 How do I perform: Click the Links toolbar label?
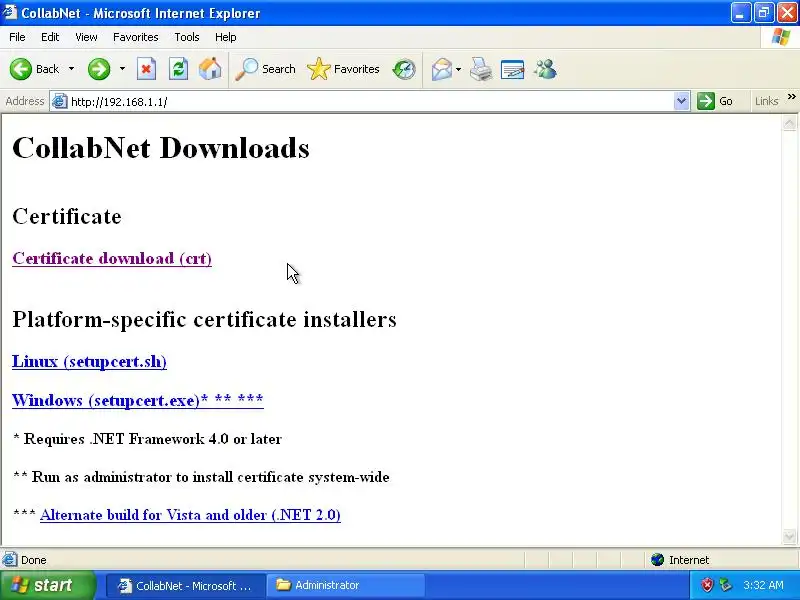click(766, 101)
